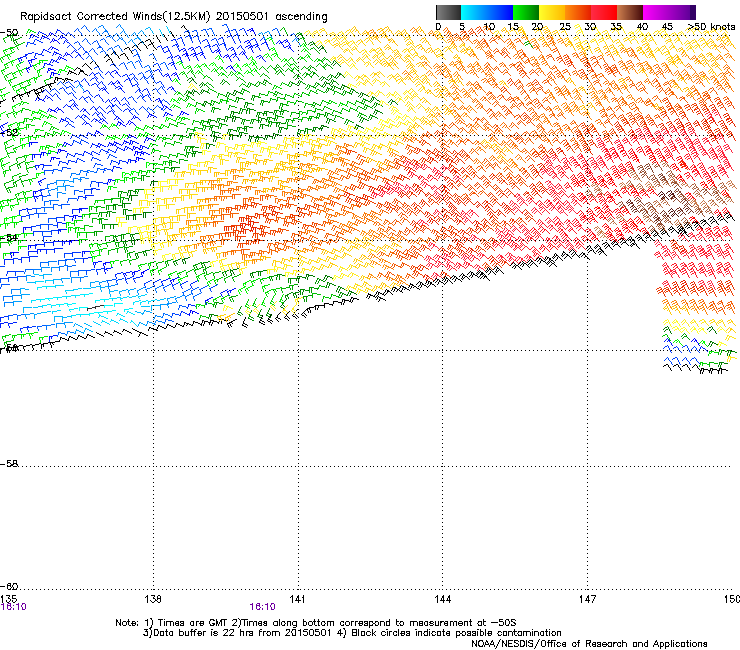Pick the orange 25-30 knots legend segment
Viewport: 740px width, 650px height.
[578, 12]
